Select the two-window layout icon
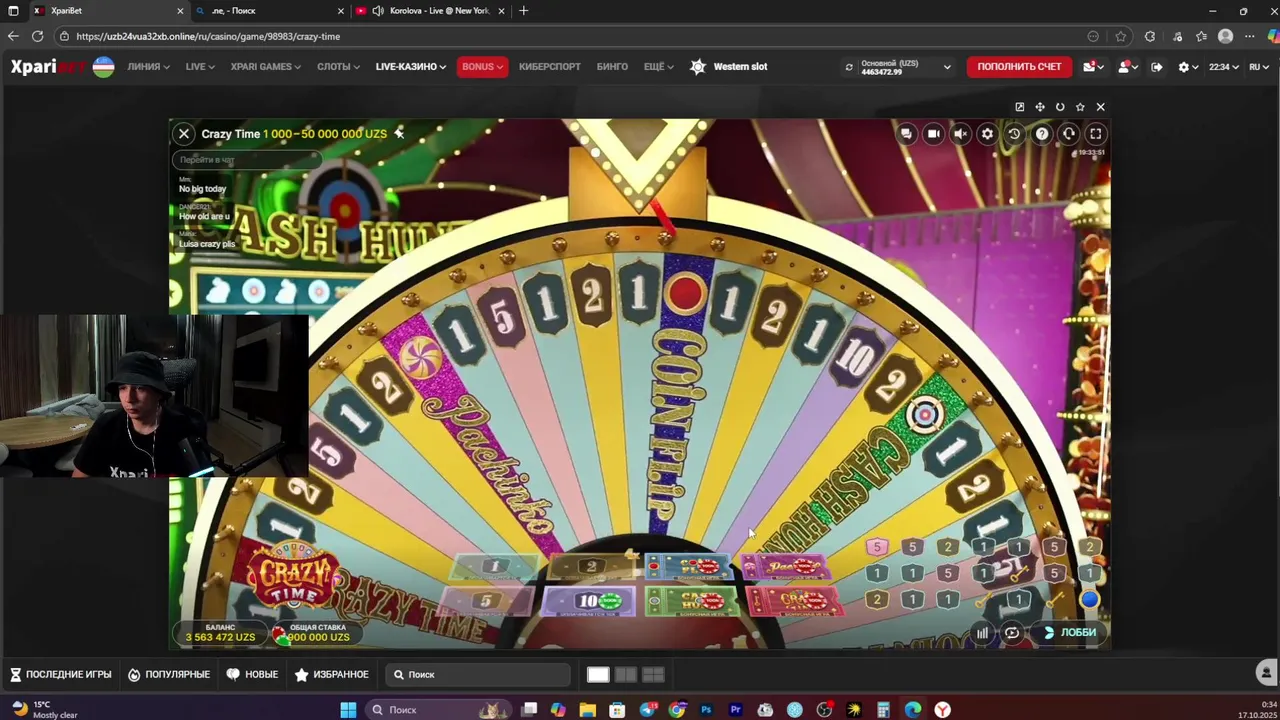This screenshot has width=1280, height=720. (x=625, y=675)
